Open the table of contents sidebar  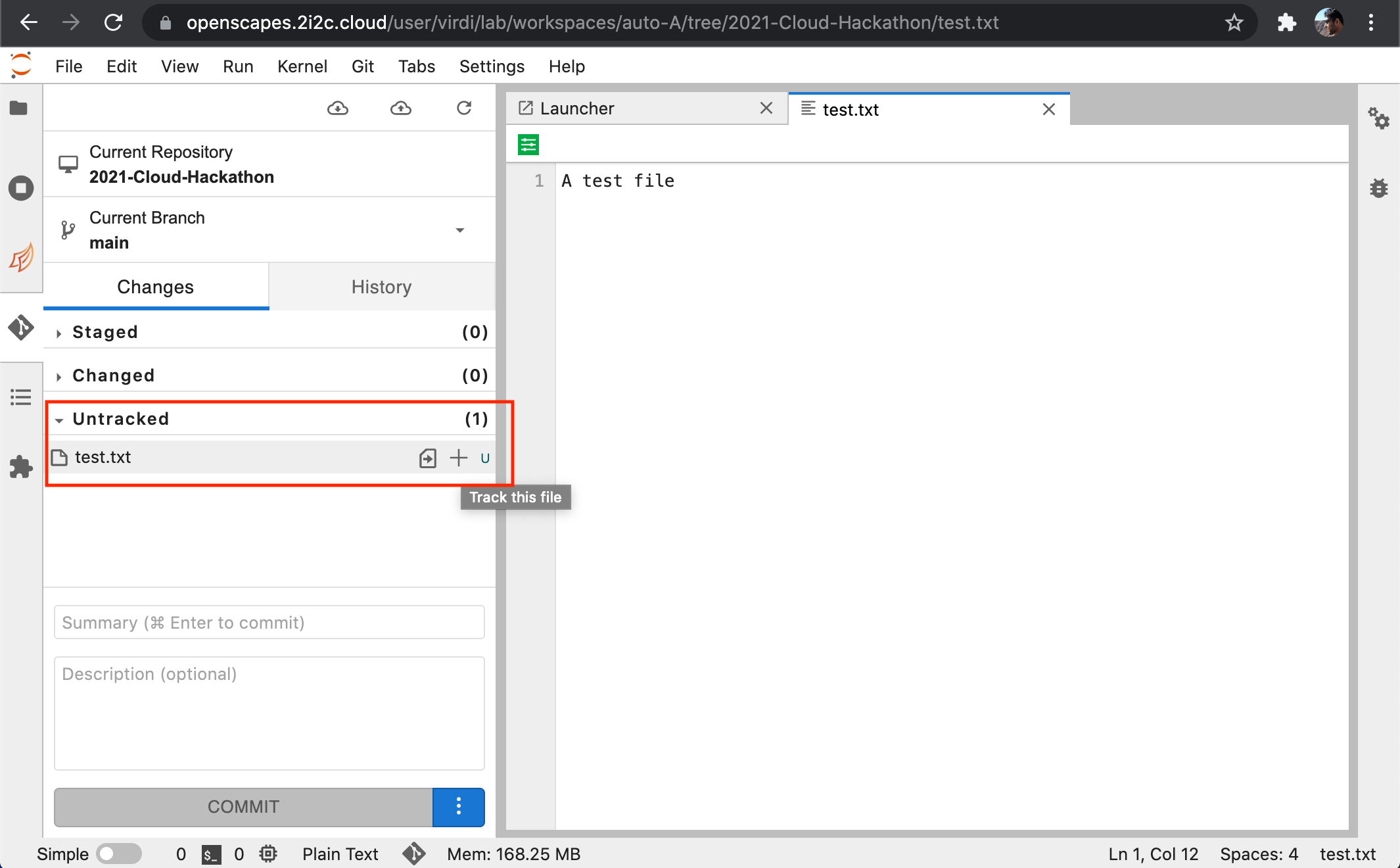pos(20,397)
